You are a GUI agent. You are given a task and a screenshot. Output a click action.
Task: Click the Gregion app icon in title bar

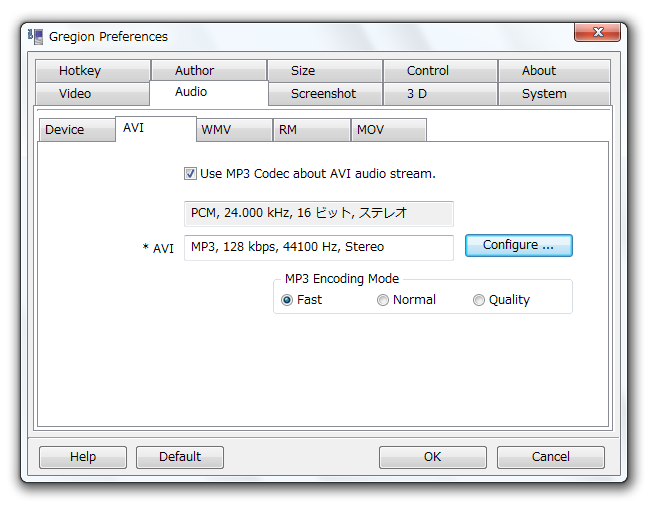pyautogui.click(x=36, y=37)
